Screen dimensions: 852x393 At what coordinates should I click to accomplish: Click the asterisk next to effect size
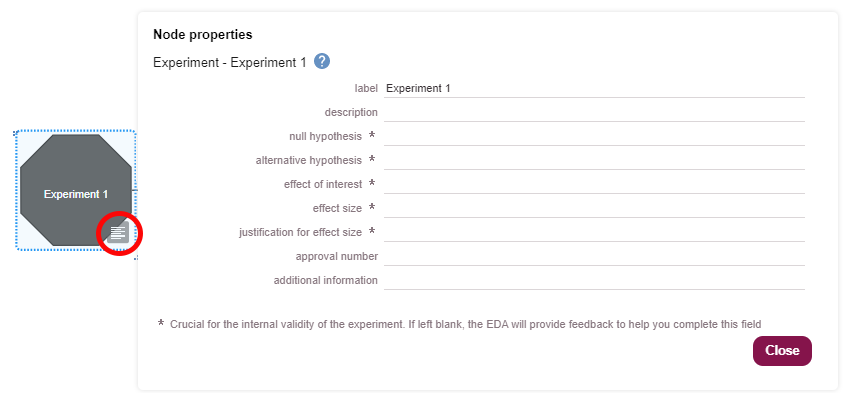coord(372,207)
